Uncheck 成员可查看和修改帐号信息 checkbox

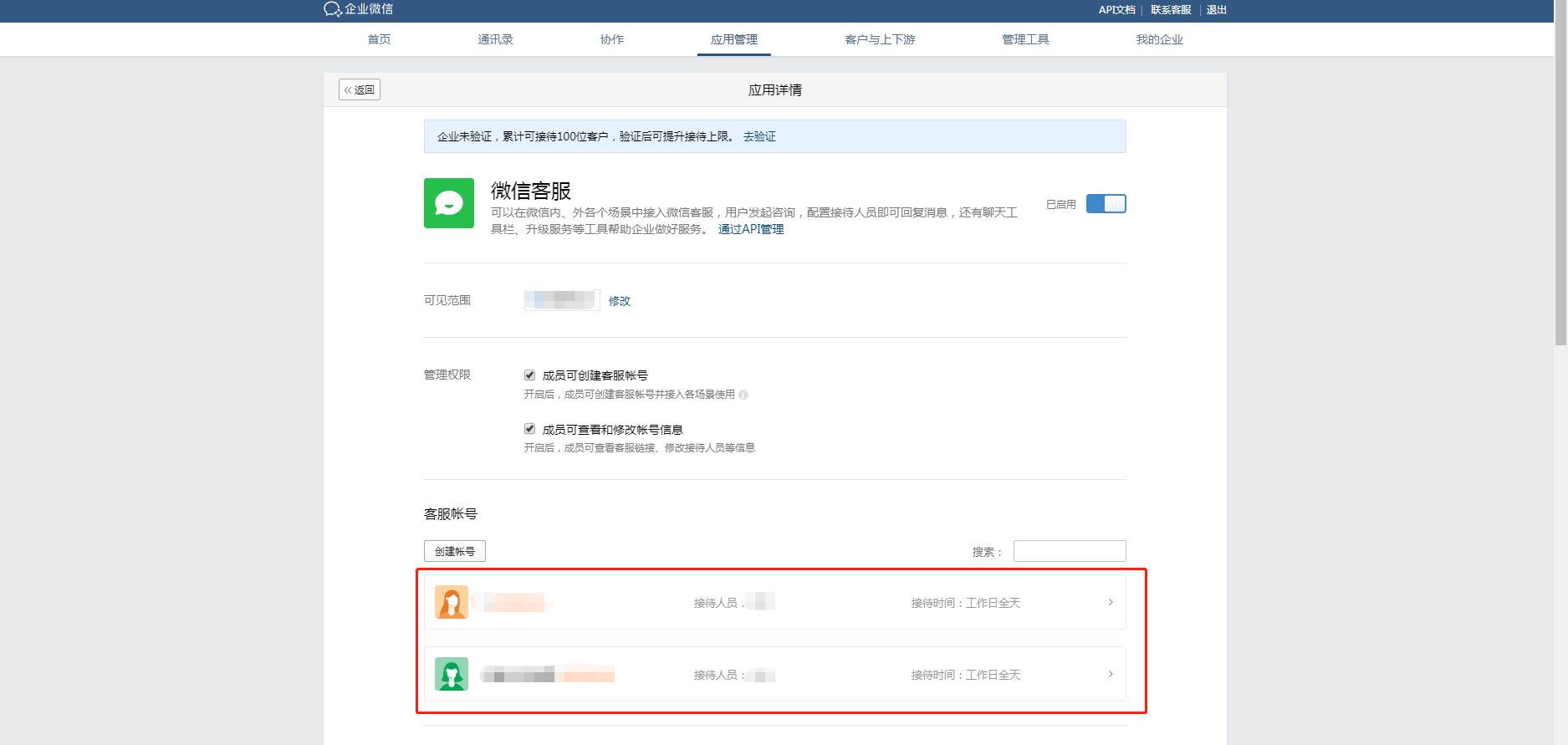(x=529, y=429)
